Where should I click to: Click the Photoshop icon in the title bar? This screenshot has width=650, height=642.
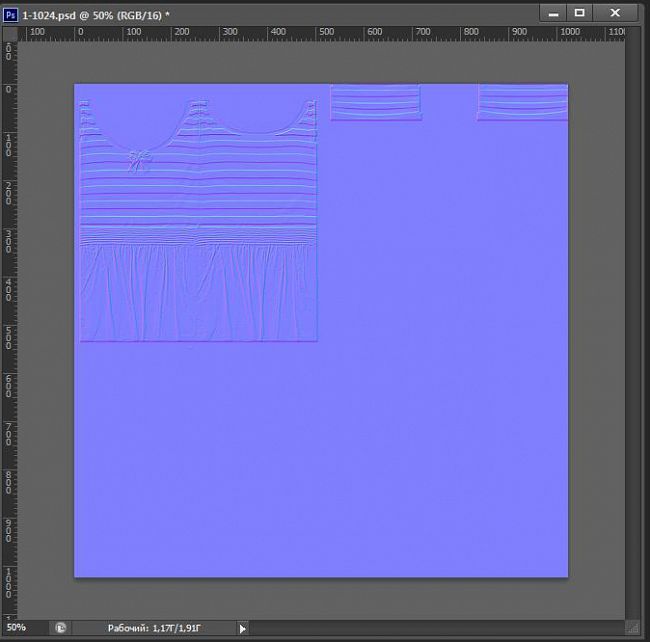click(10, 13)
